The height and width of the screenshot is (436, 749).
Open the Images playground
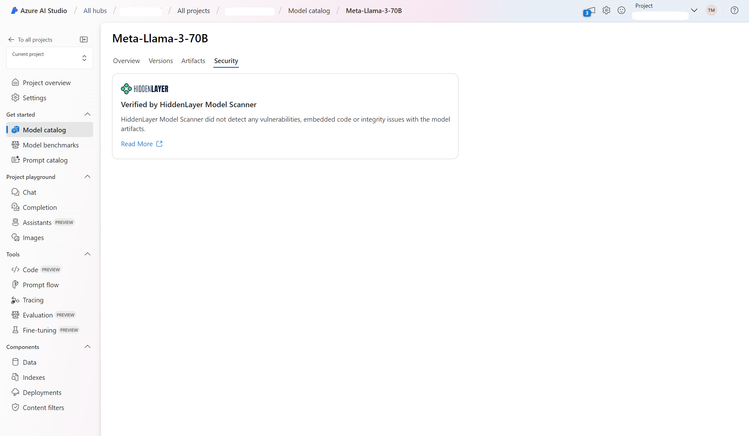pyautogui.click(x=33, y=237)
